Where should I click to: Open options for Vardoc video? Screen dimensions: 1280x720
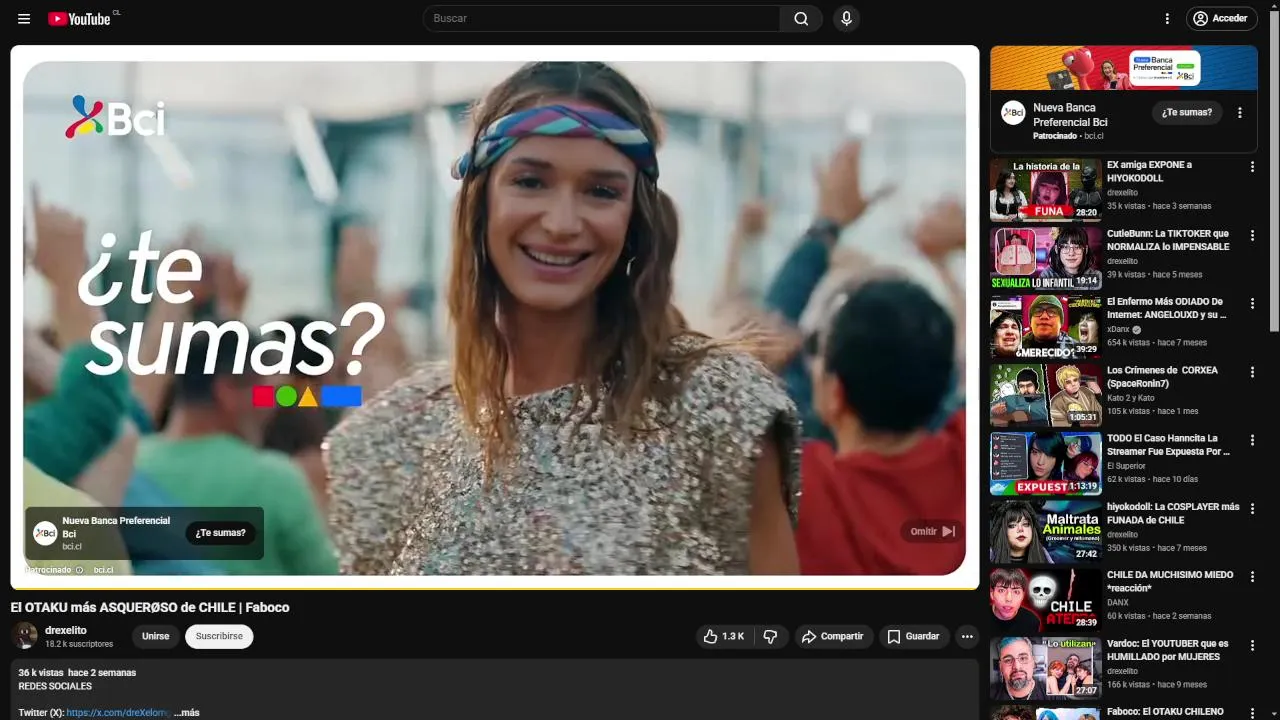(1252, 645)
